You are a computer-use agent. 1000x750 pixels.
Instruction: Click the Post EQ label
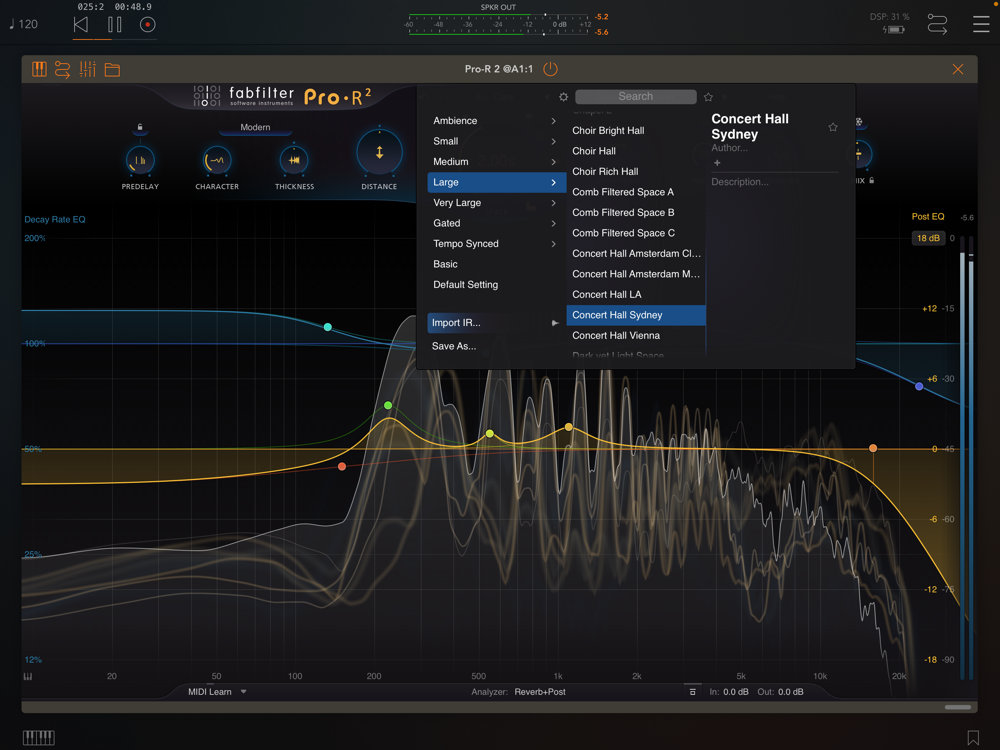(x=927, y=217)
